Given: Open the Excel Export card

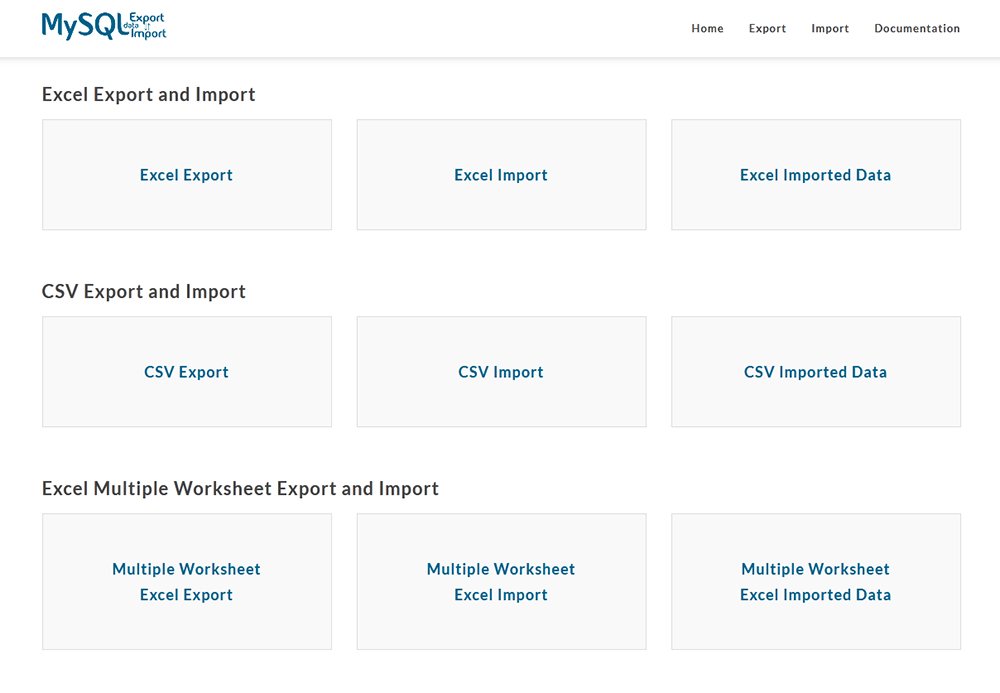Looking at the screenshot, I should (x=187, y=175).
